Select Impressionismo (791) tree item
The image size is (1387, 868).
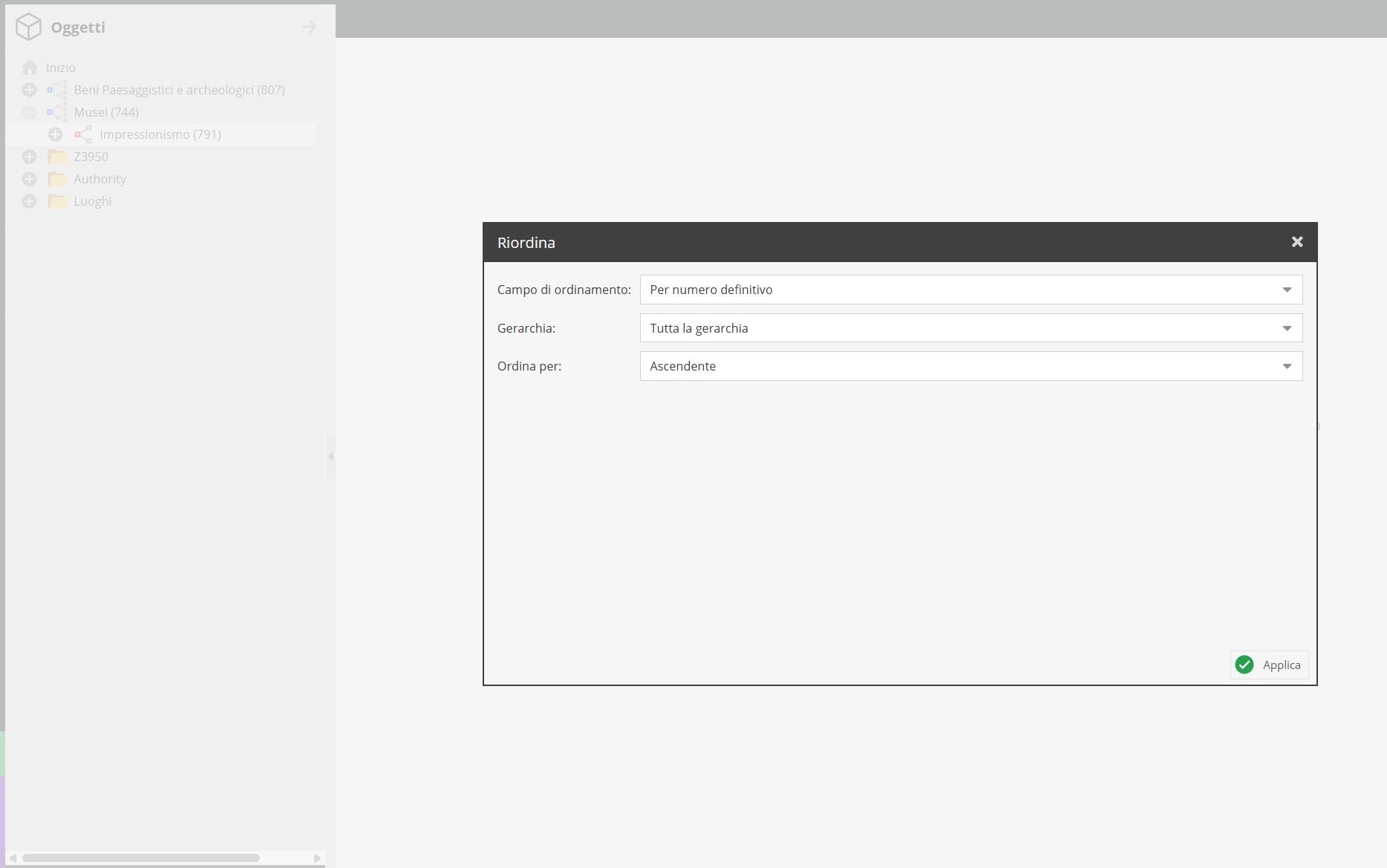(160, 134)
